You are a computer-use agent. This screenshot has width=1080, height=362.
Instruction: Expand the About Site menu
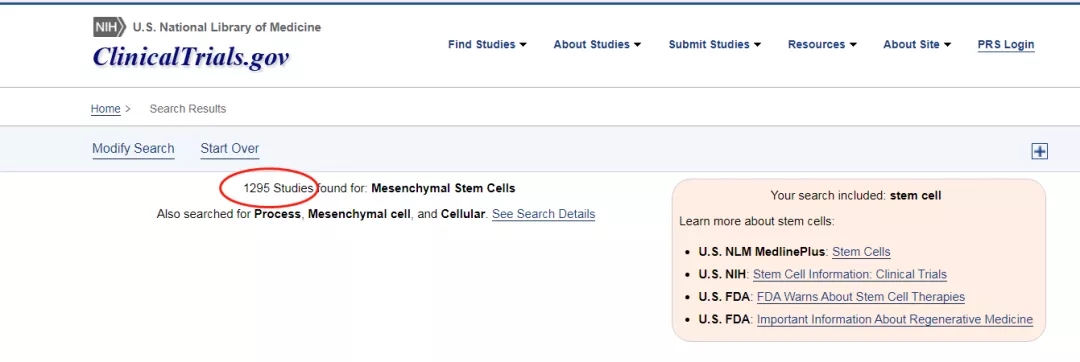tap(917, 45)
